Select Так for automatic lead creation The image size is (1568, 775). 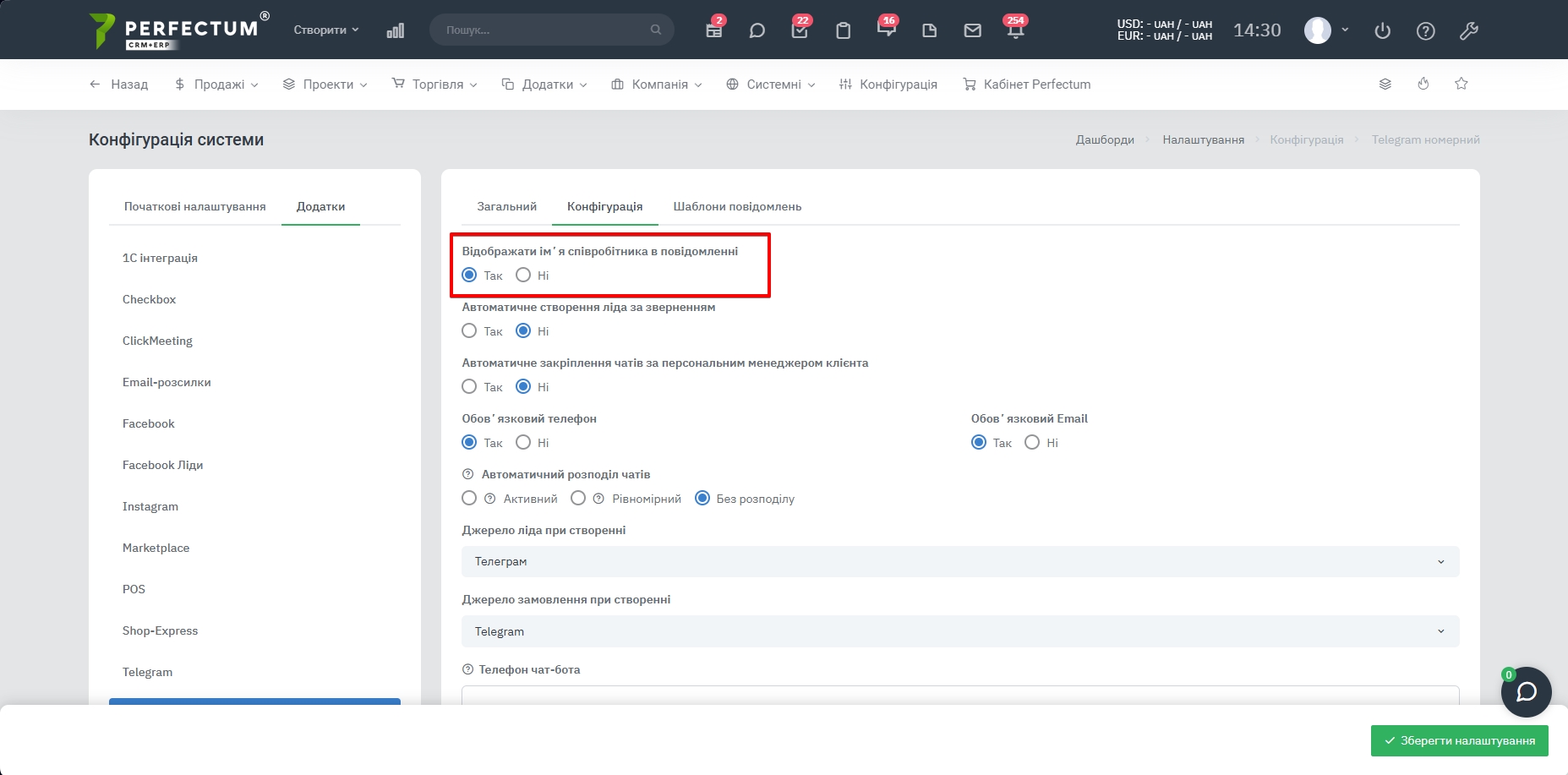pos(470,330)
